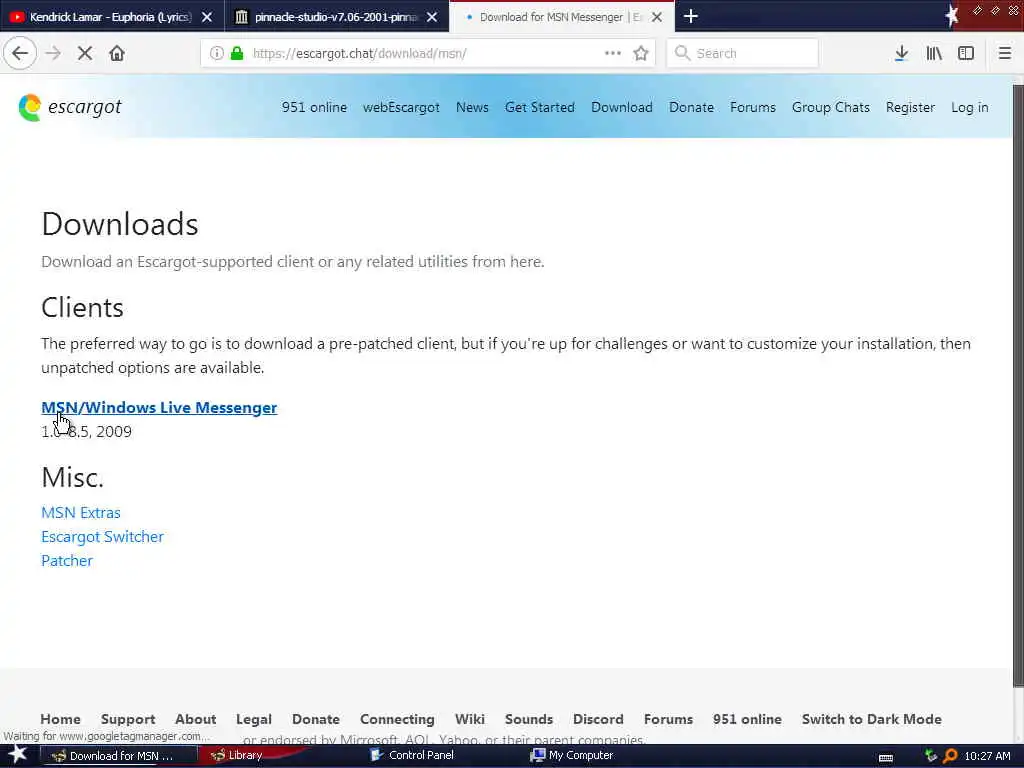Click Wiki in the footer
1024x768 pixels.
(x=470, y=719)
